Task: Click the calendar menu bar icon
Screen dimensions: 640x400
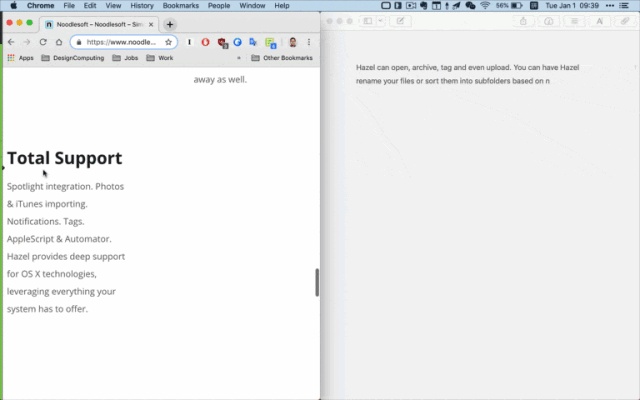Action: (x=436, y=6)
